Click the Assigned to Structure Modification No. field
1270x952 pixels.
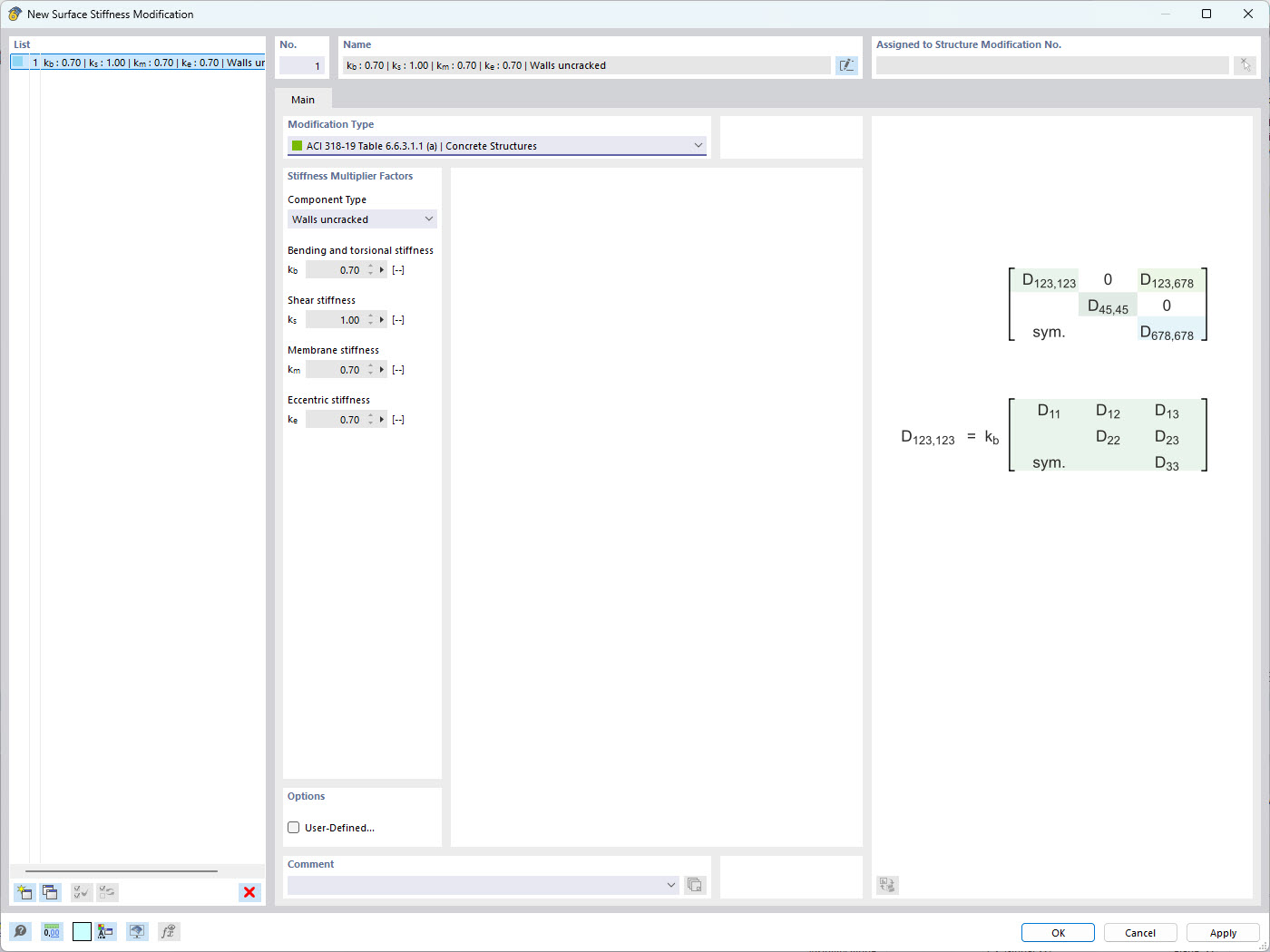pos(1052,65)
